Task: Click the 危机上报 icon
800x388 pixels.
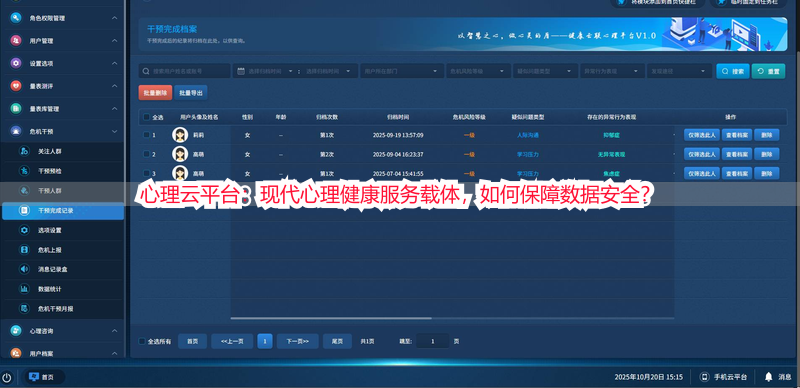Action: (24, 250)
